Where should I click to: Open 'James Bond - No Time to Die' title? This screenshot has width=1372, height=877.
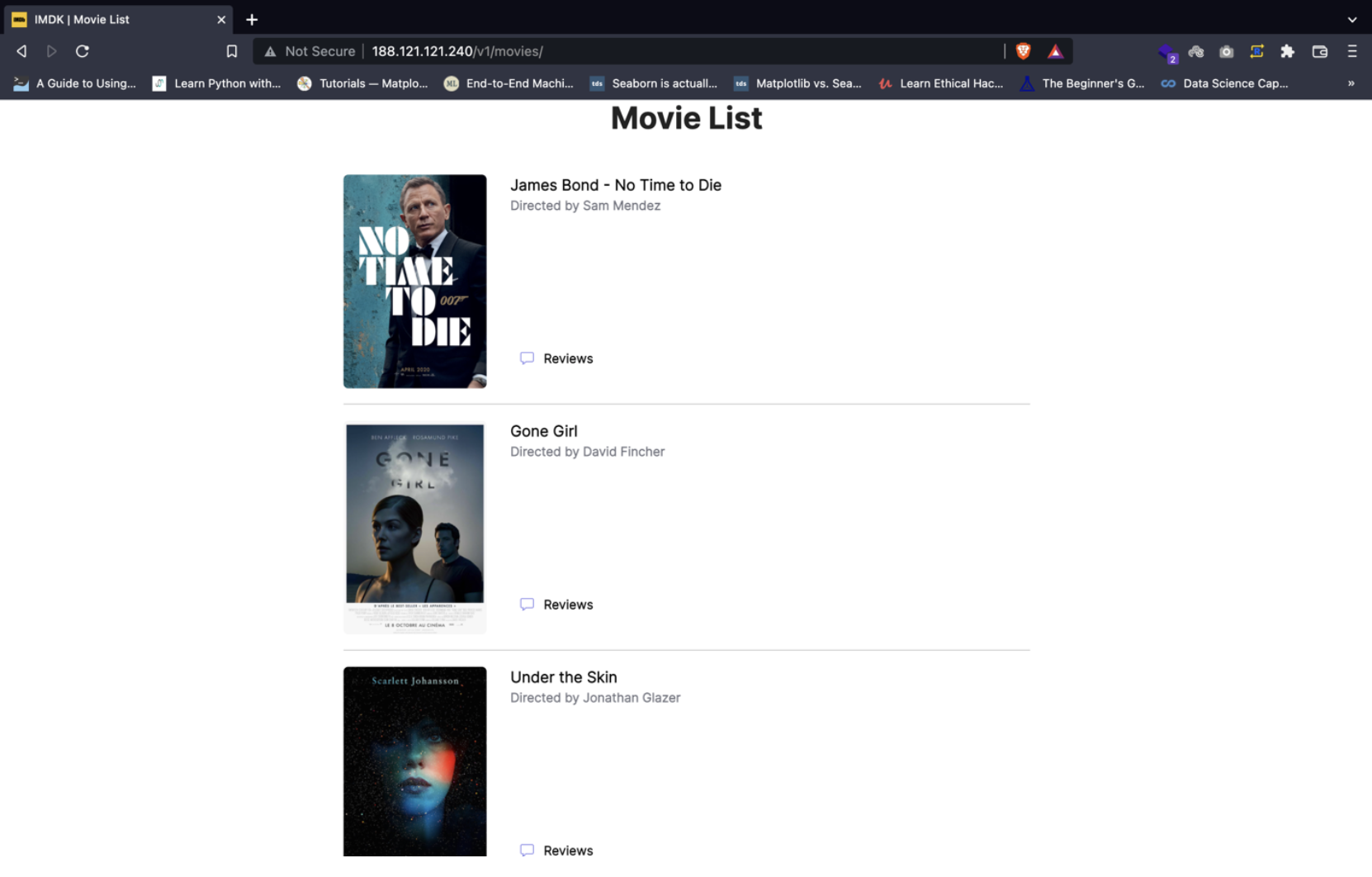pos(616,185)
